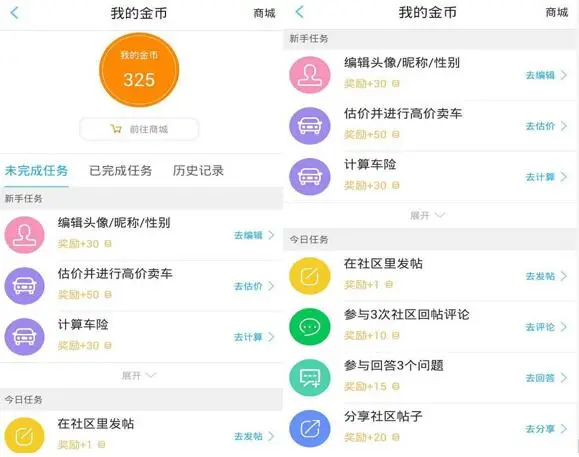Expand the newbie tasks with 展开 on the right screen

tap(427, 215)
